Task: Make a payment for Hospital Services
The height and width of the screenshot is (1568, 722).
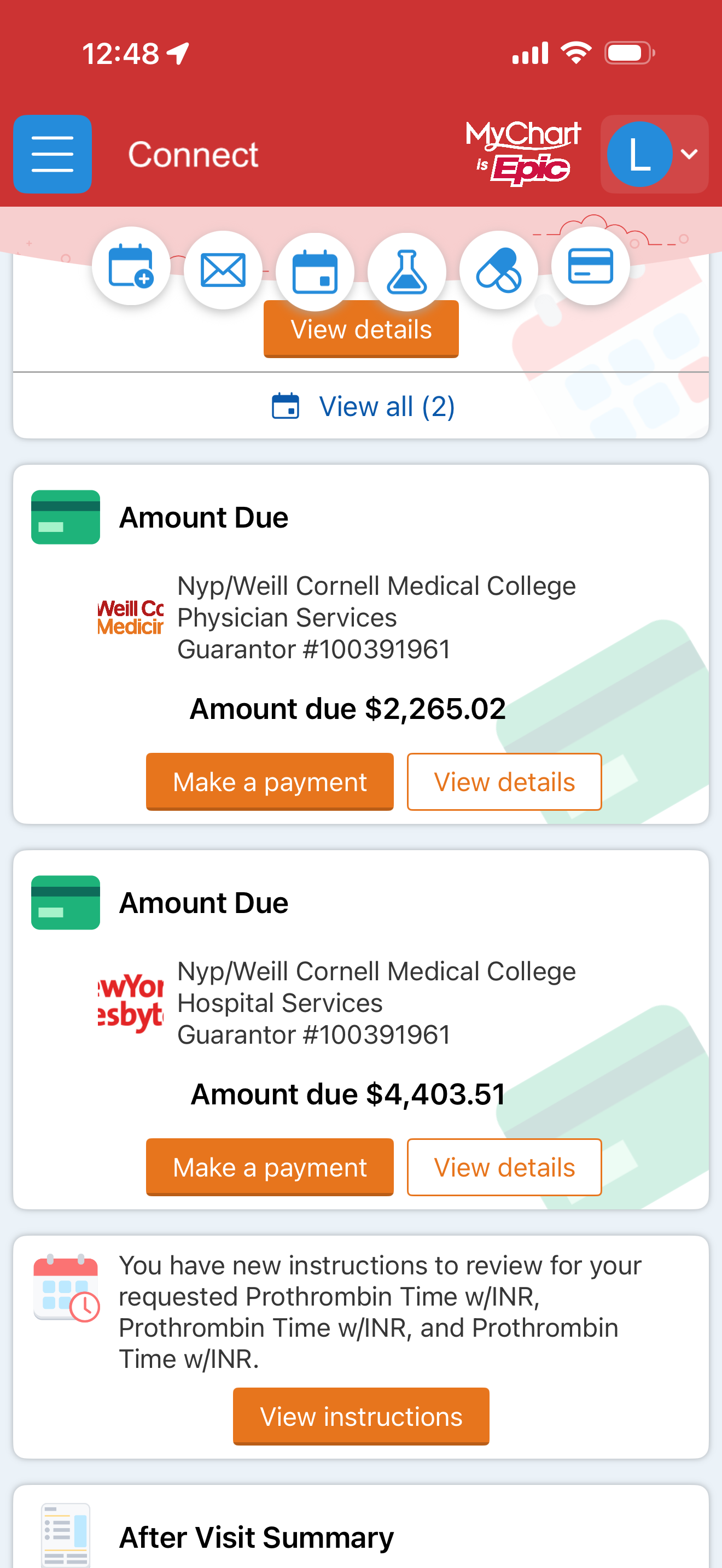Action: 270,1167
